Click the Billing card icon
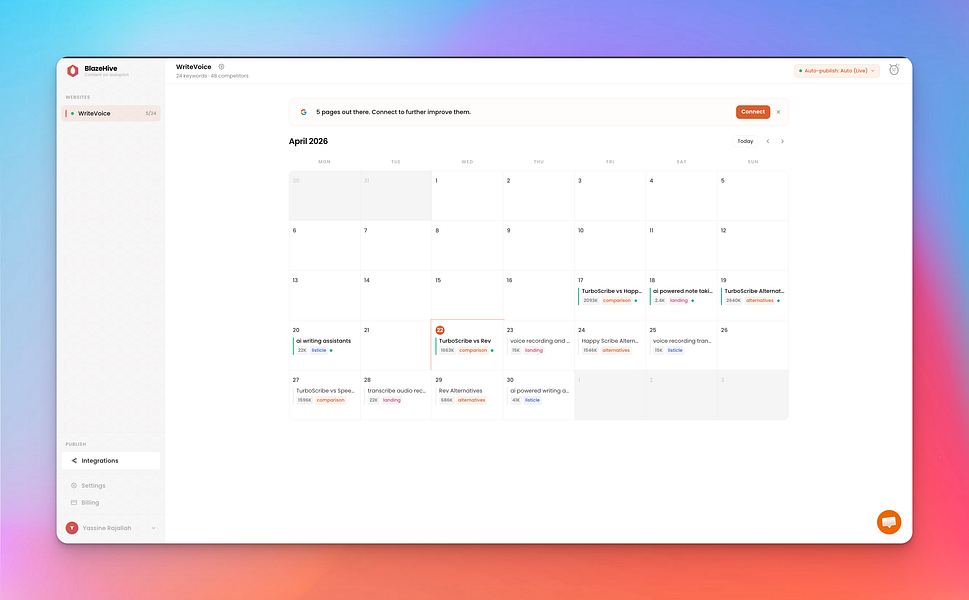Image resolution: width=969 pixels, height=600 pixels. pyautogui.click(x=74, y=502)
